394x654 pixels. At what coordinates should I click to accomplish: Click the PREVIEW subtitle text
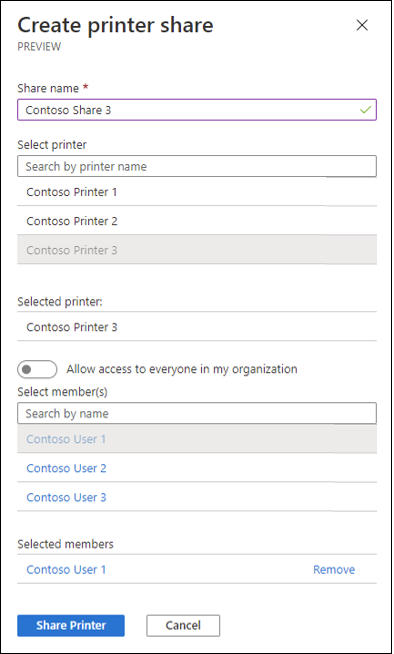pyautogui.click(x=39, y=46)
